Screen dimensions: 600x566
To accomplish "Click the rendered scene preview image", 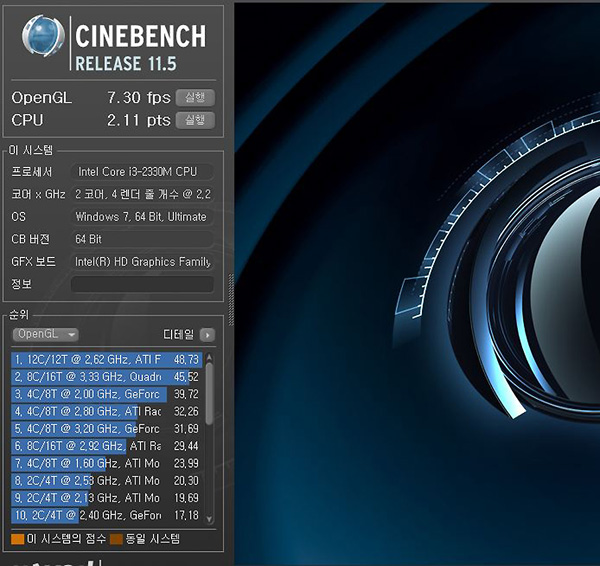I will (417, 283).
